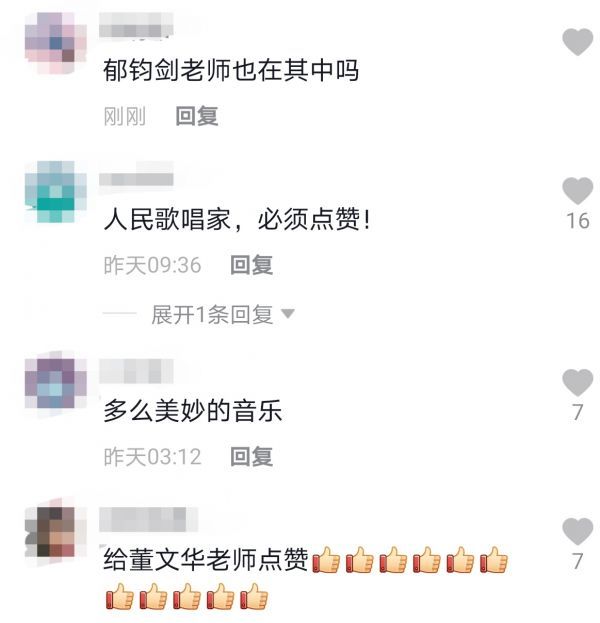Open avatar of the 人民歌唱家 commenter
Screen dimensions: 600x623
tap(55, 192)
